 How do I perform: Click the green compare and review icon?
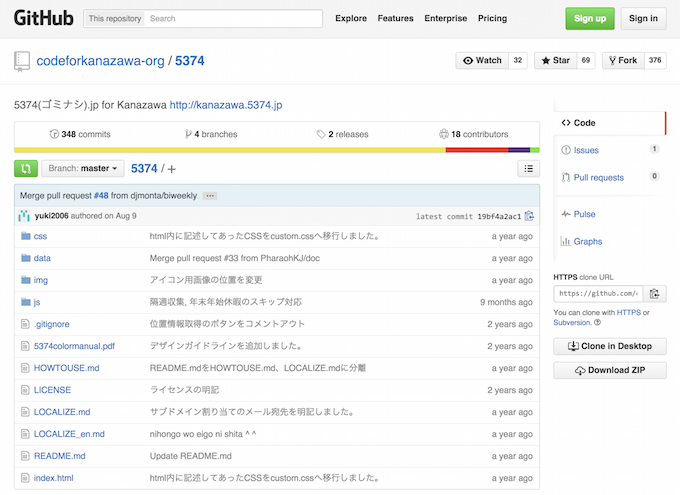coord(26,169)
